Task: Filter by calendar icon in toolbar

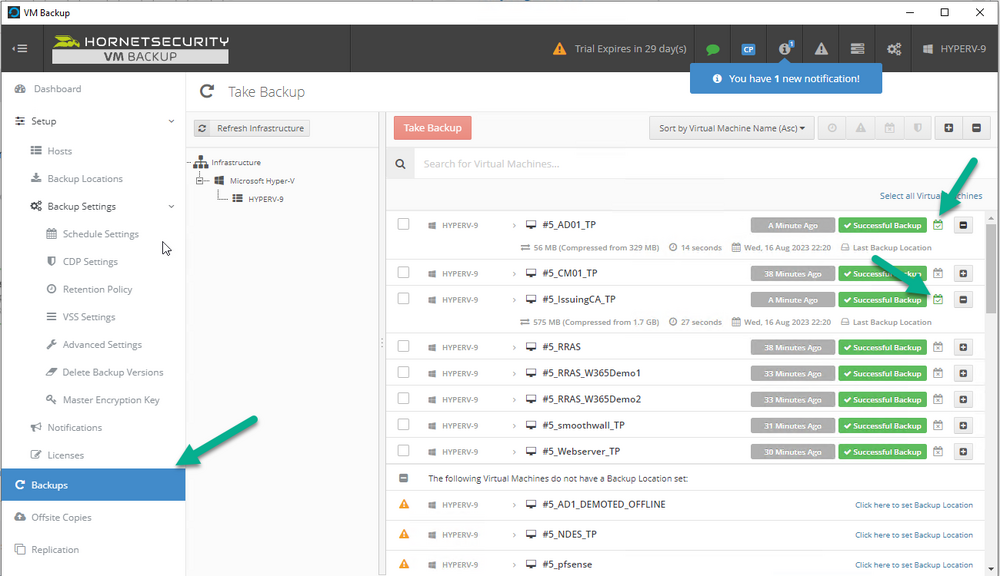Action: click(889, 128)
